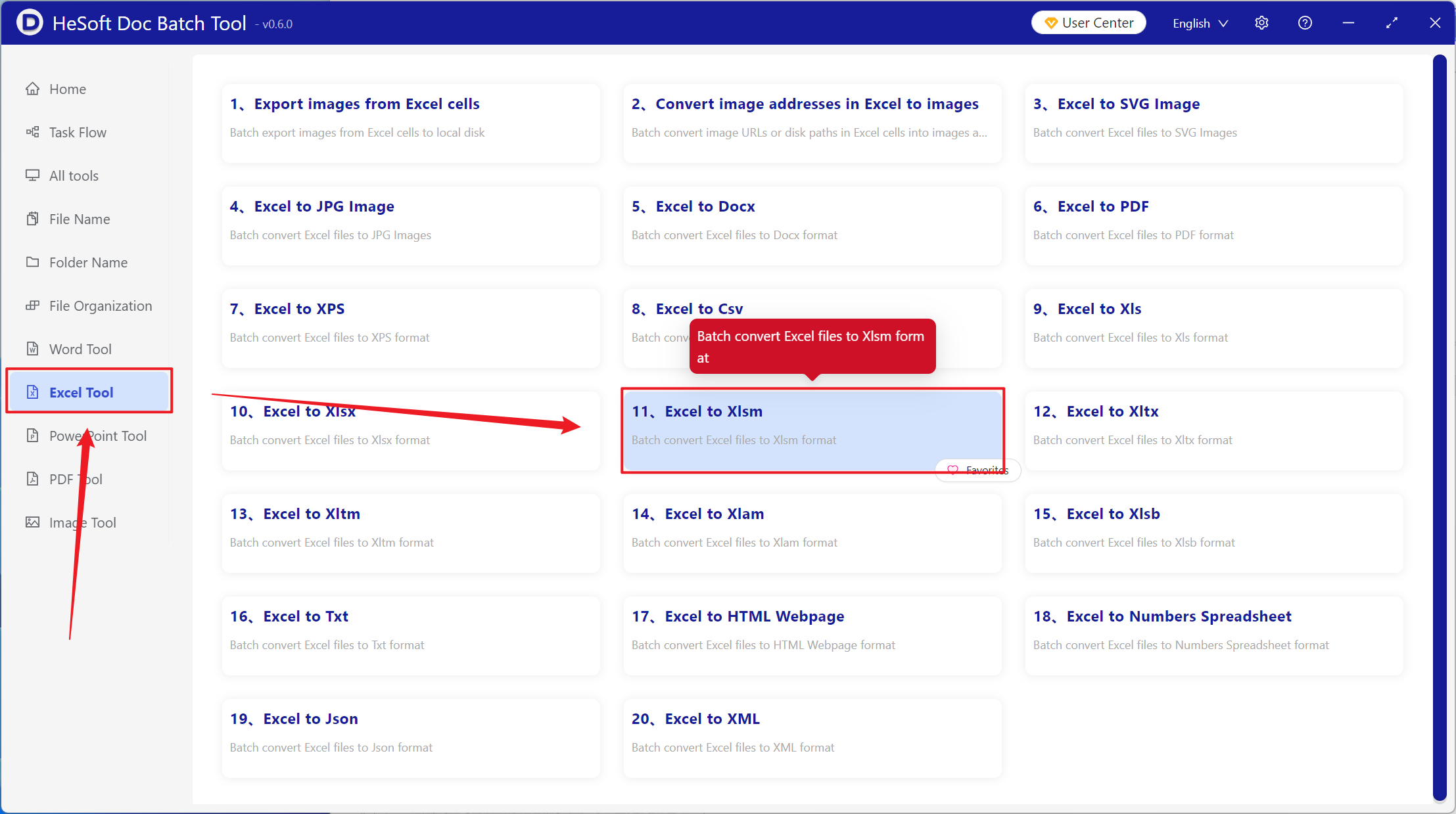Click the diamond icon in User Center
The height and width of the screenshot is (814, 1456).
coord(1050,23)
